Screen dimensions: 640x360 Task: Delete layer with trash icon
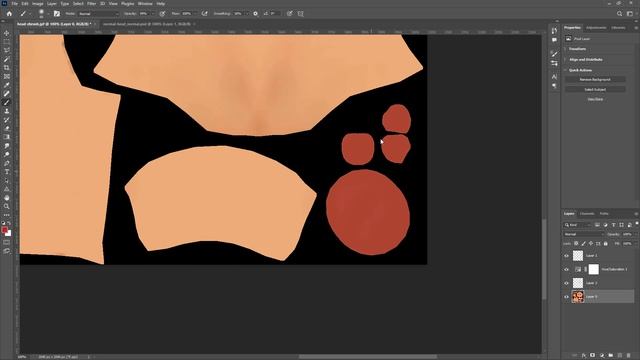(629, 356)
